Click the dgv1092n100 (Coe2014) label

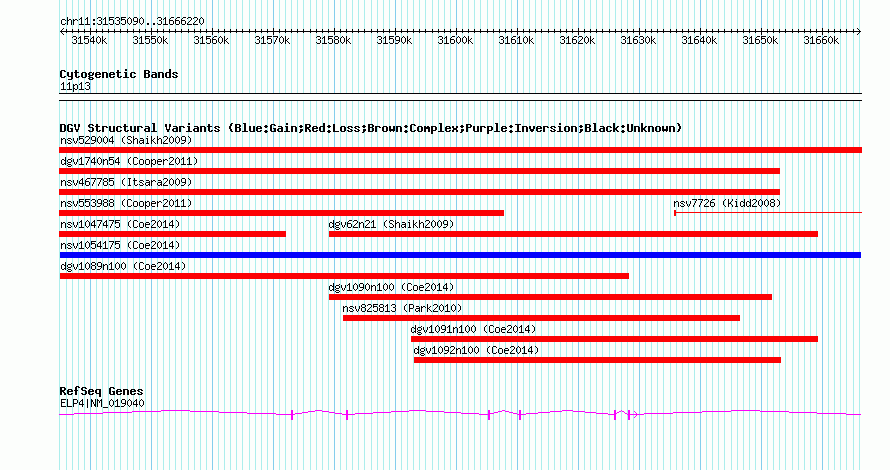(476, 350)
